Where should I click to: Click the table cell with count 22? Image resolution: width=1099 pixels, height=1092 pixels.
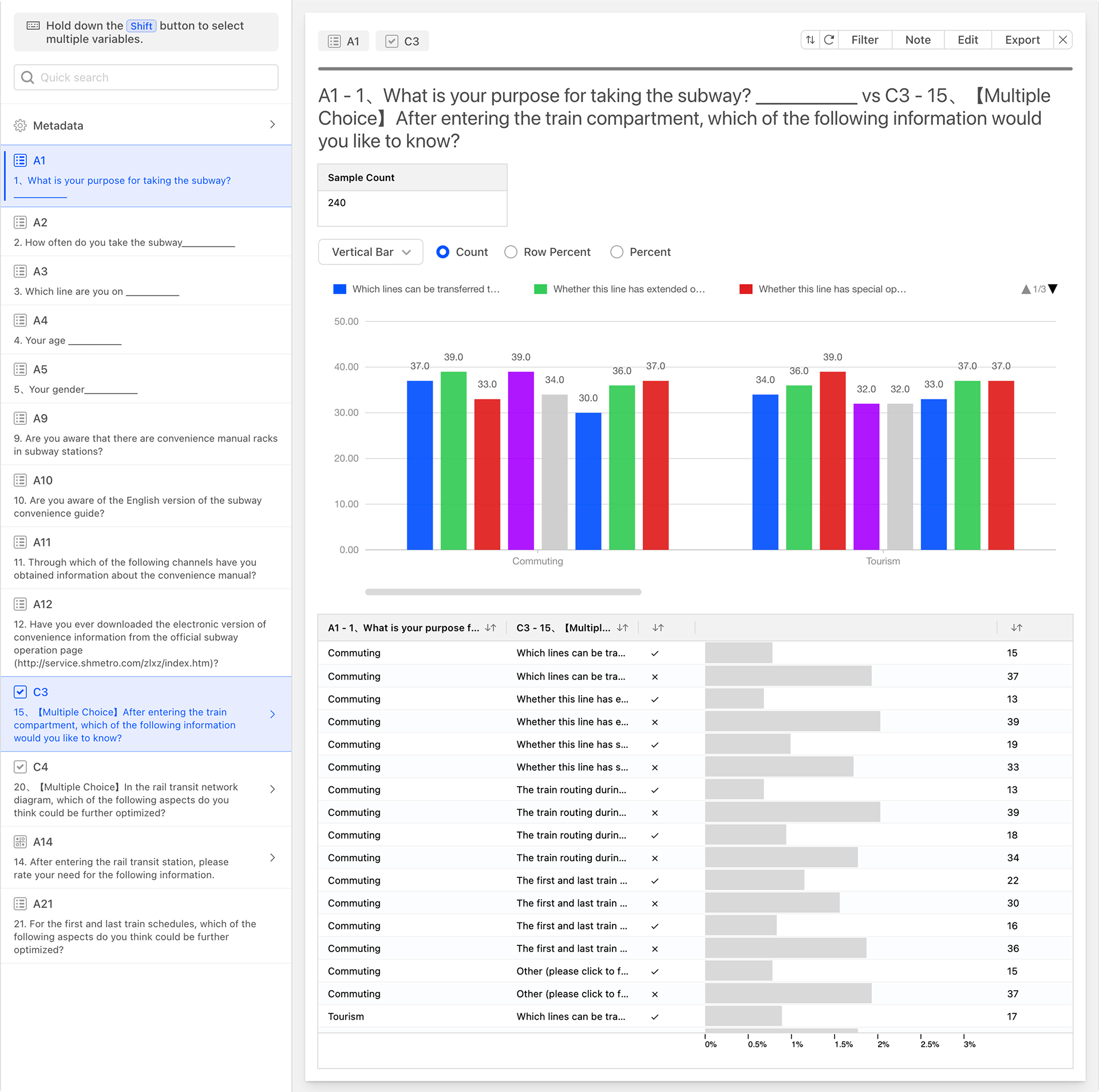tap(1013, 880)
